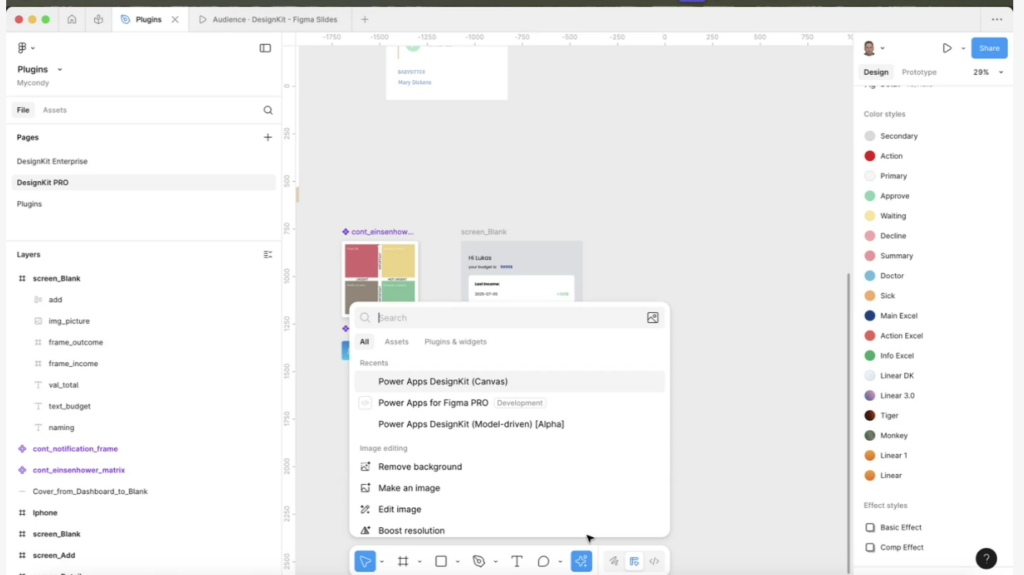1024x575 pixels.
Task: Click the image search icon in search box
Action: tap(652, 318)
